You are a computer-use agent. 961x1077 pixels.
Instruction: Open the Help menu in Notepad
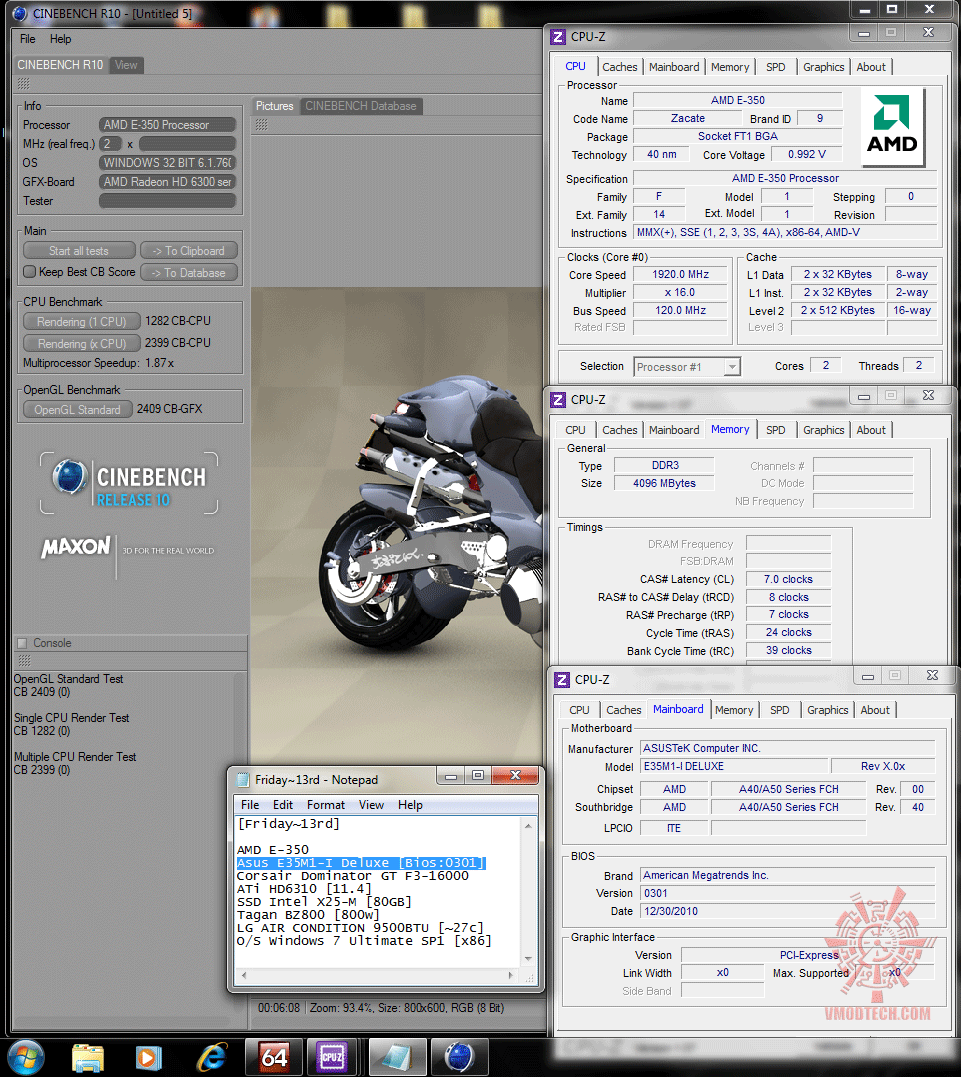click(410, 805)
